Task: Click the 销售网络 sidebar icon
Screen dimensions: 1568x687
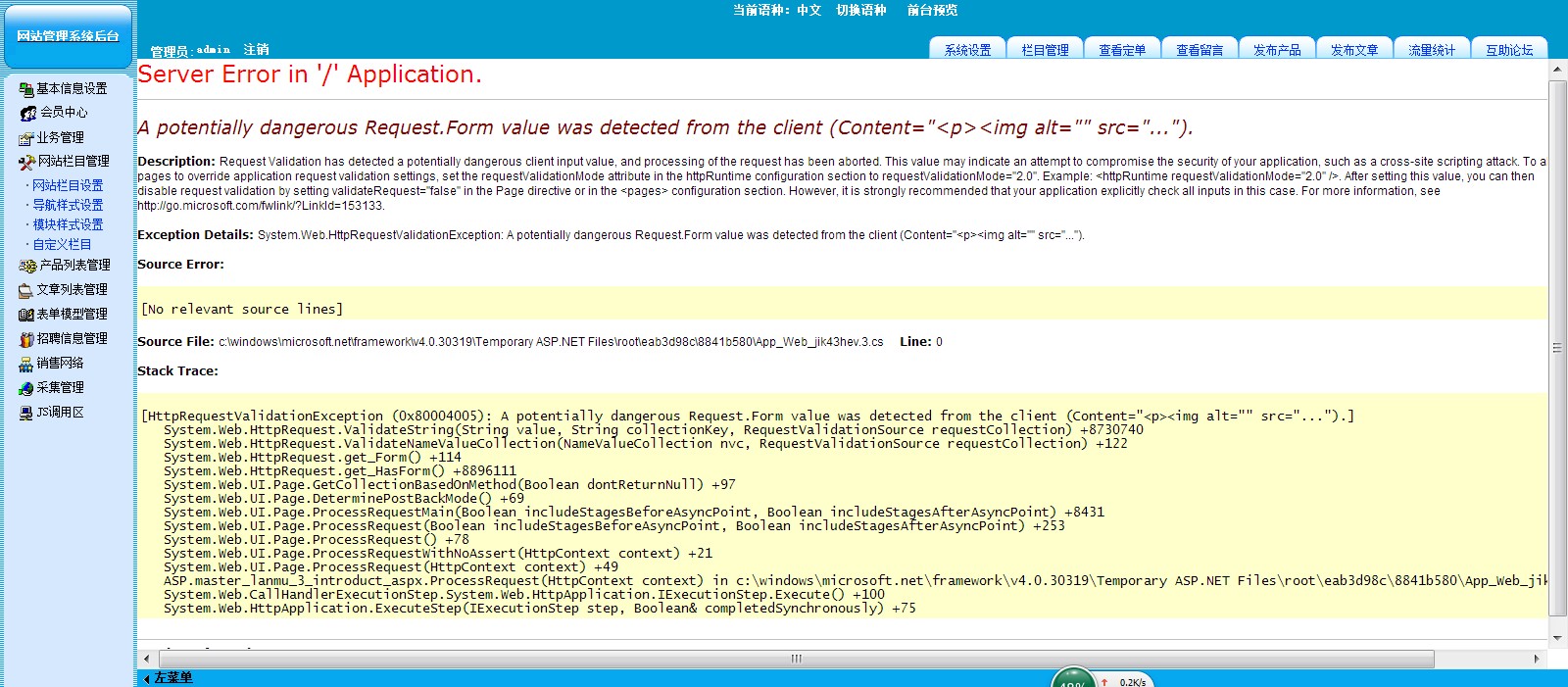Action: (26, 364)
